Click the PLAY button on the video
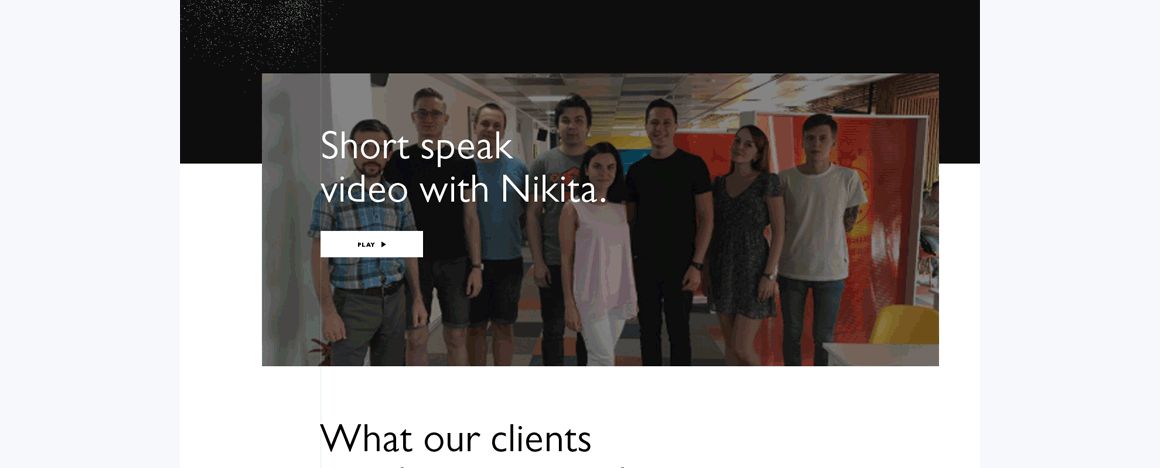The width and height of the screenshot is (1160, 468). point(371,244)
